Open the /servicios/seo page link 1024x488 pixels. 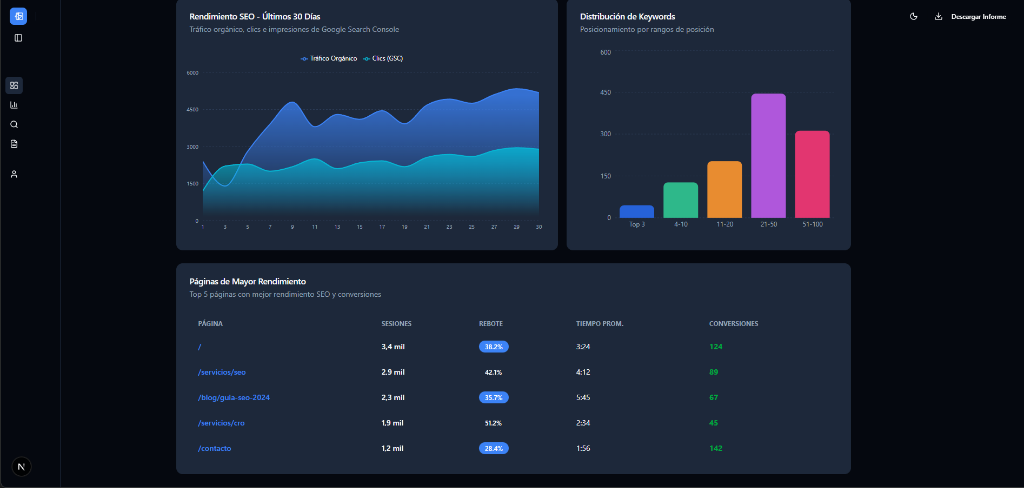(x=222, y=372)
